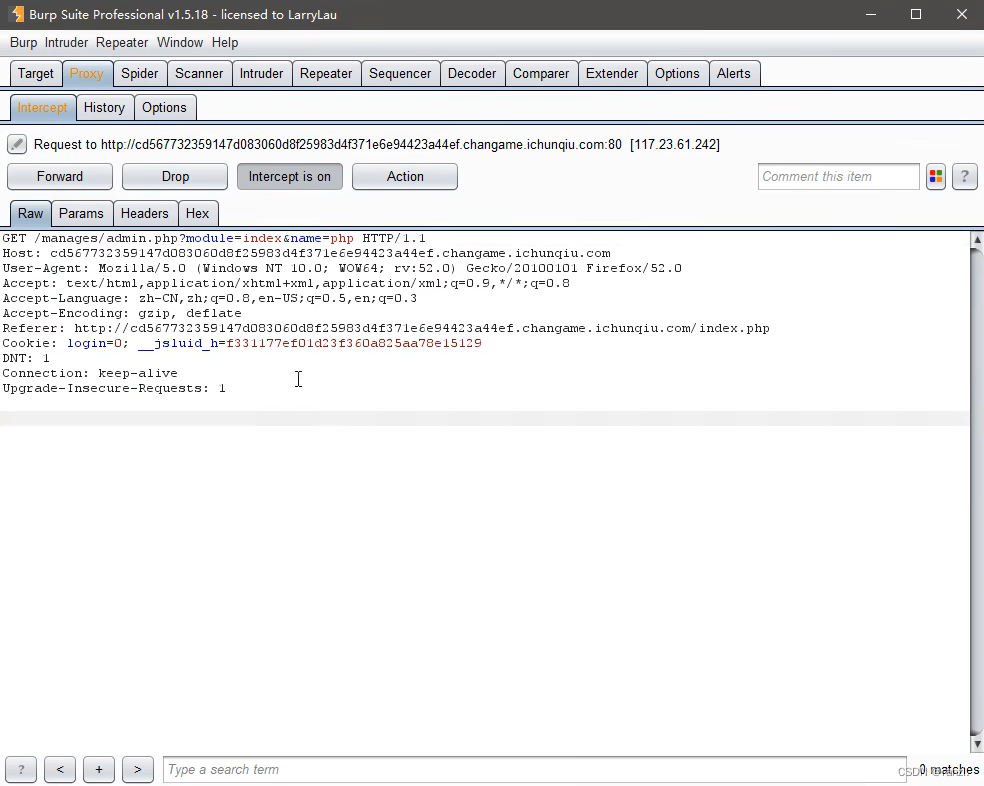
Task: Click the Upgrade-Insecure-Requests header line
Action: tap(114, 389)
